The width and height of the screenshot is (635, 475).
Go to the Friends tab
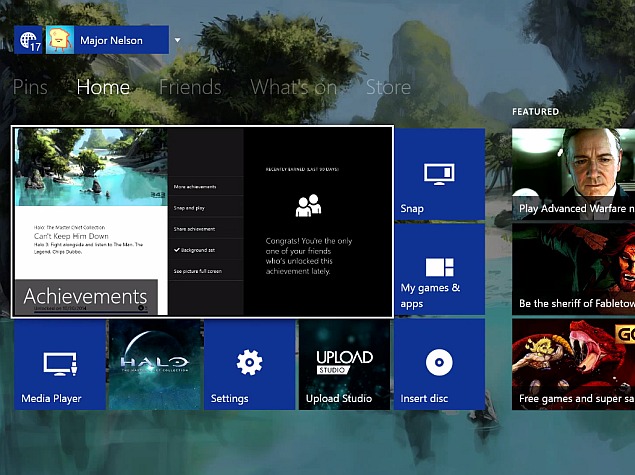pyautogui.click(x=190, y=87)
